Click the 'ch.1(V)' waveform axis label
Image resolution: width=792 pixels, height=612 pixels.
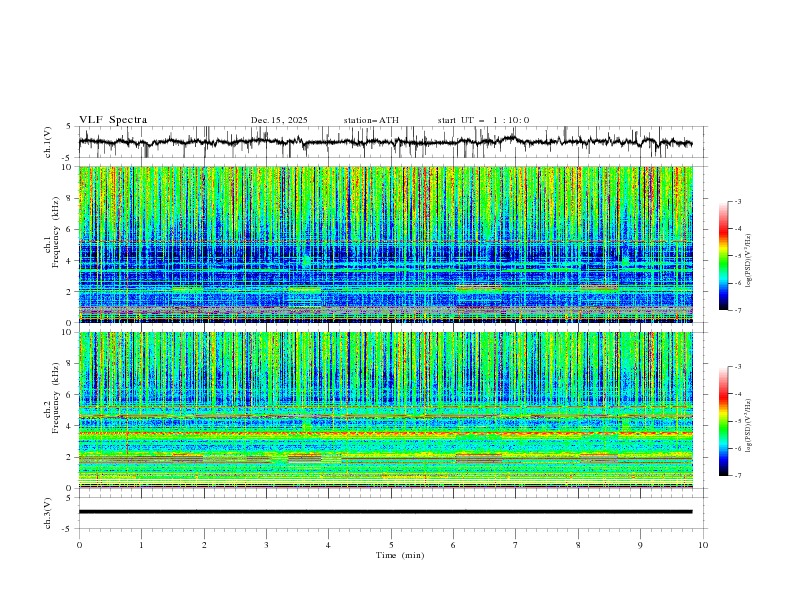48,142
